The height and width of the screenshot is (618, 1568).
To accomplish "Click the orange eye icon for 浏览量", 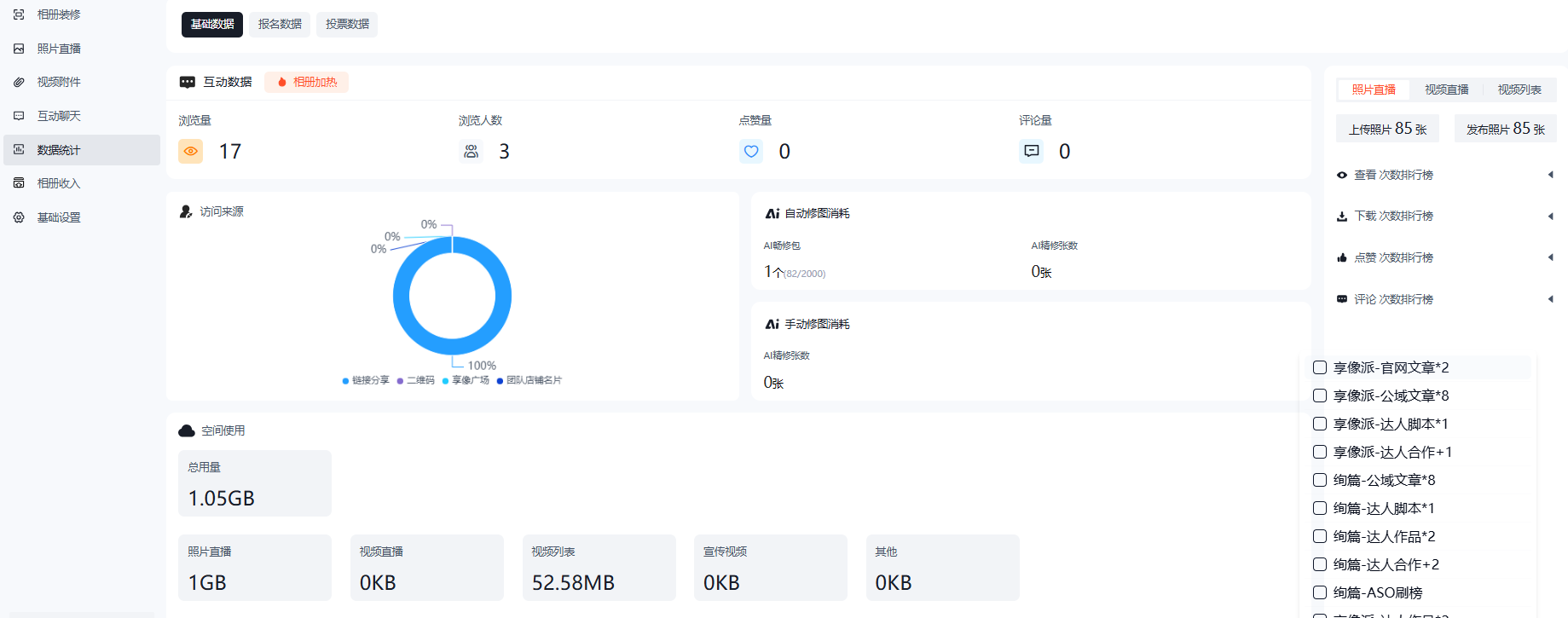I will click(190, 151).
